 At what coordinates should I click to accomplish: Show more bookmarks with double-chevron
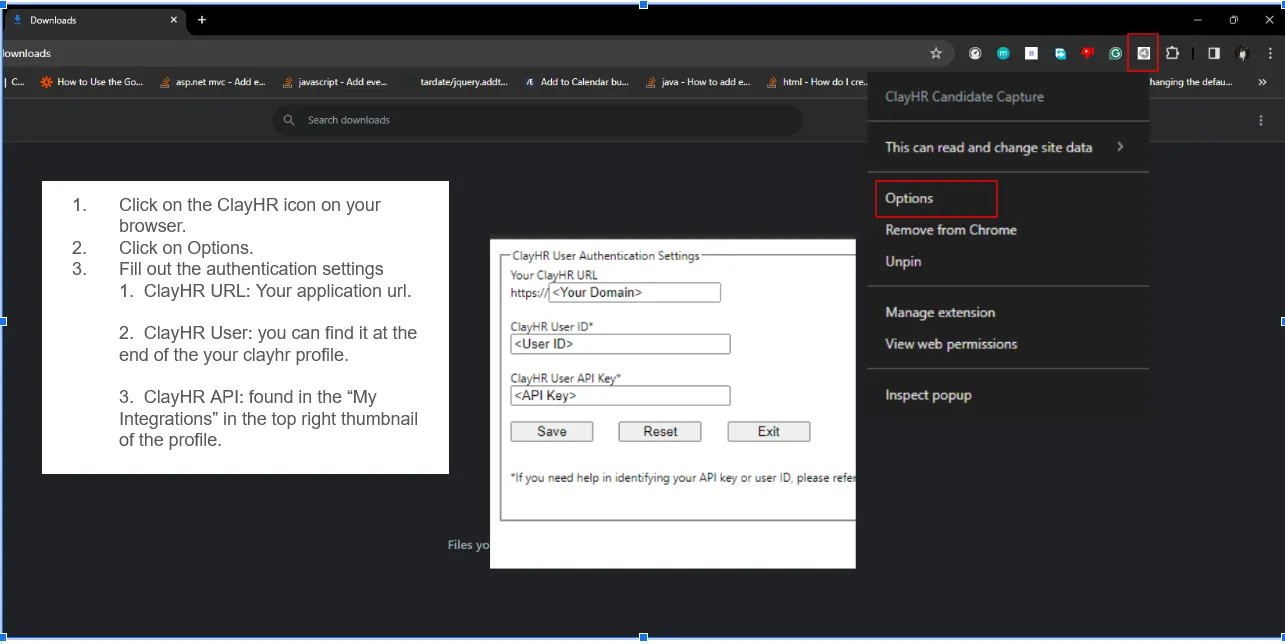(1262, 82)
